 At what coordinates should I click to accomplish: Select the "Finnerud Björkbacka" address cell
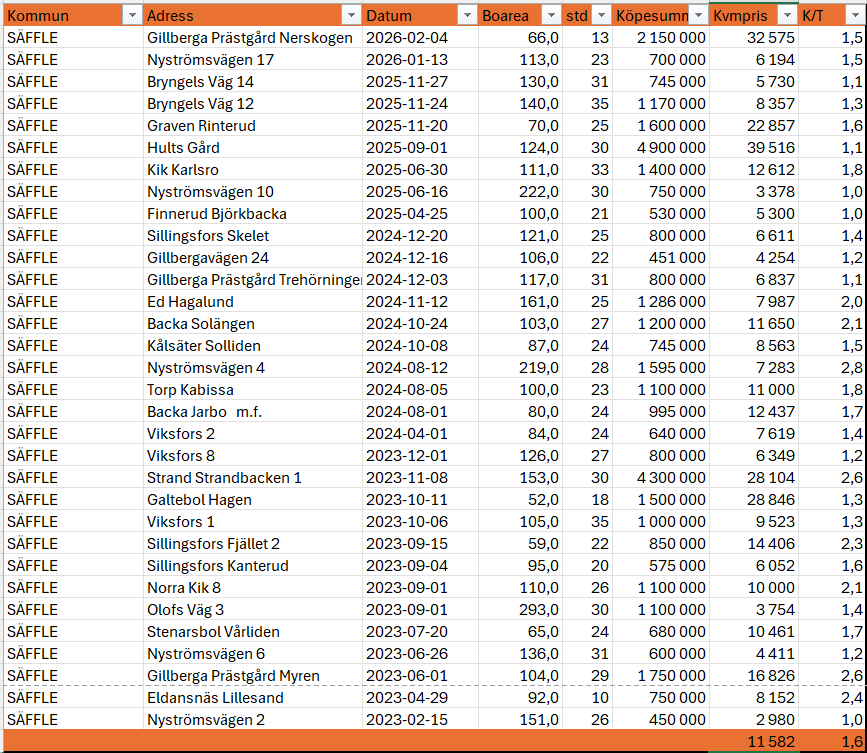pos(253,214)
